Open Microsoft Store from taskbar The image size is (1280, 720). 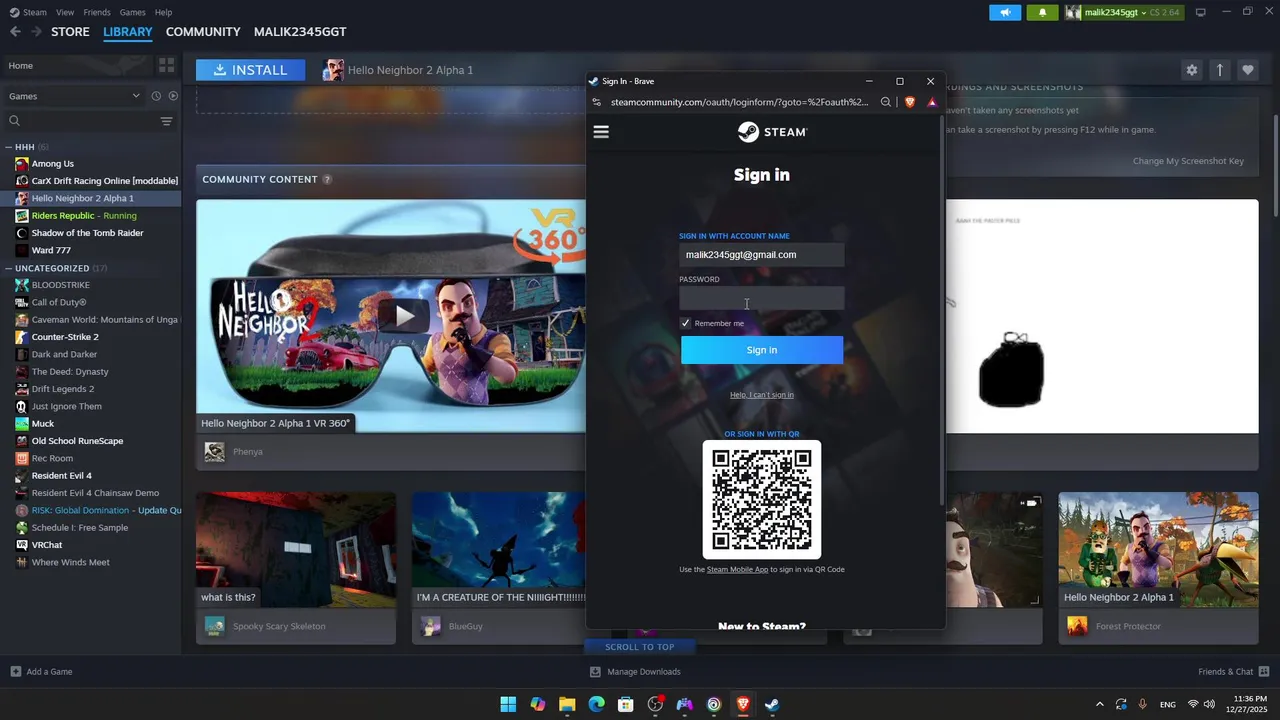[625, 704]
